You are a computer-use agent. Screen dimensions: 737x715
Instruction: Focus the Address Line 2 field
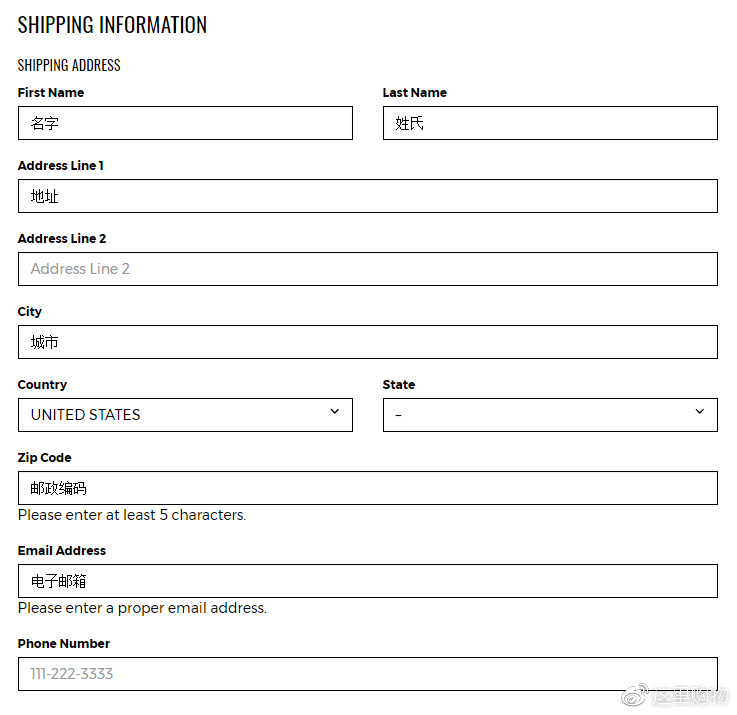368,269
